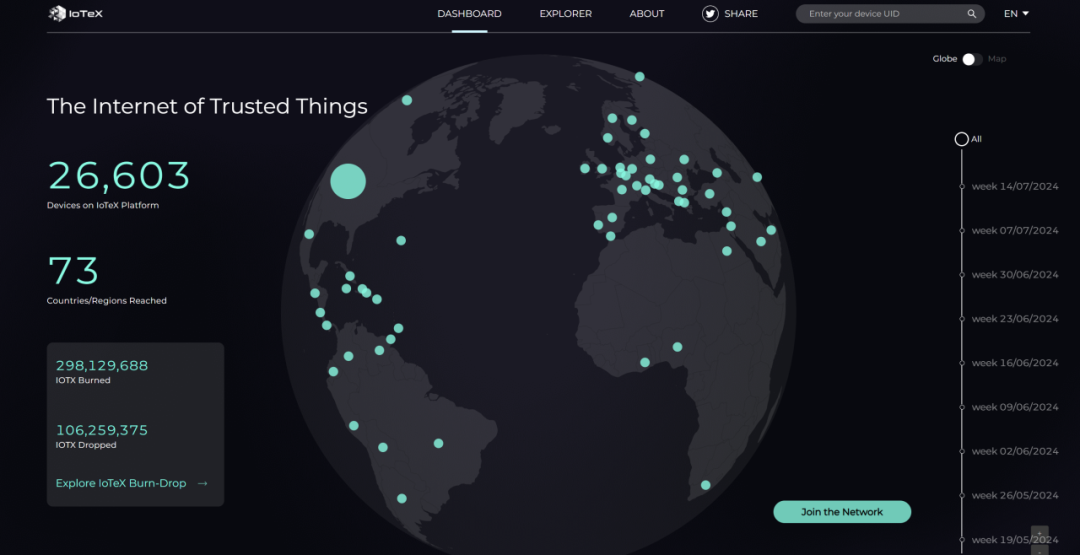Open the EXPLORER tab
The width and height of the screenshot is (1080, 555).
pyautogui.click(x=565, y=14)
